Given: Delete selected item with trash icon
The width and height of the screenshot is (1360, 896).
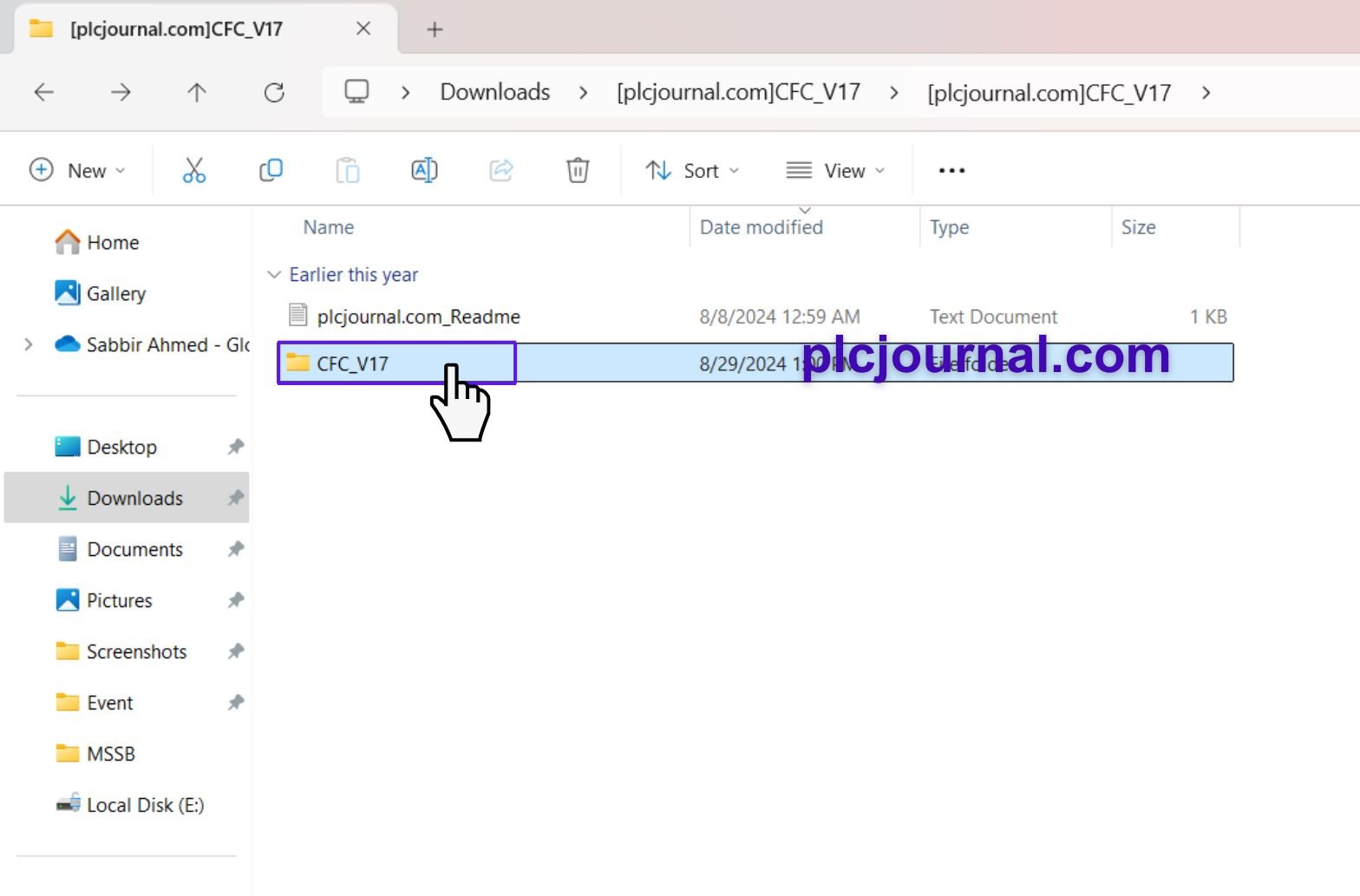Looking at the screenshot, I should [x=578, y=170].
